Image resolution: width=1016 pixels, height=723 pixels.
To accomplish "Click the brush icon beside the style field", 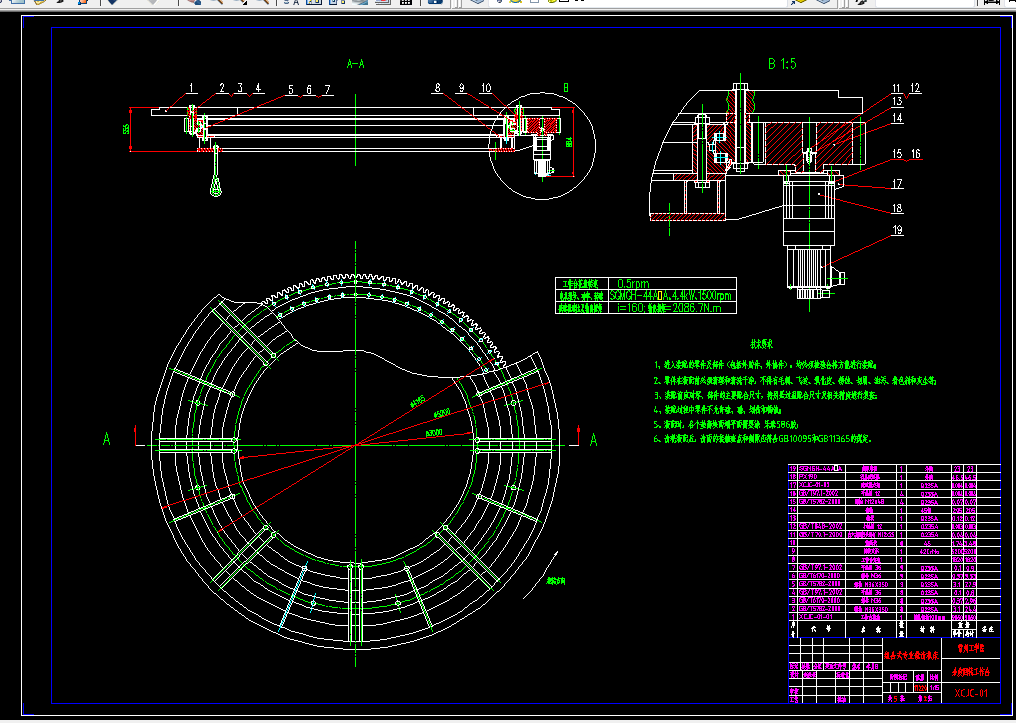I will coord(861,3).
